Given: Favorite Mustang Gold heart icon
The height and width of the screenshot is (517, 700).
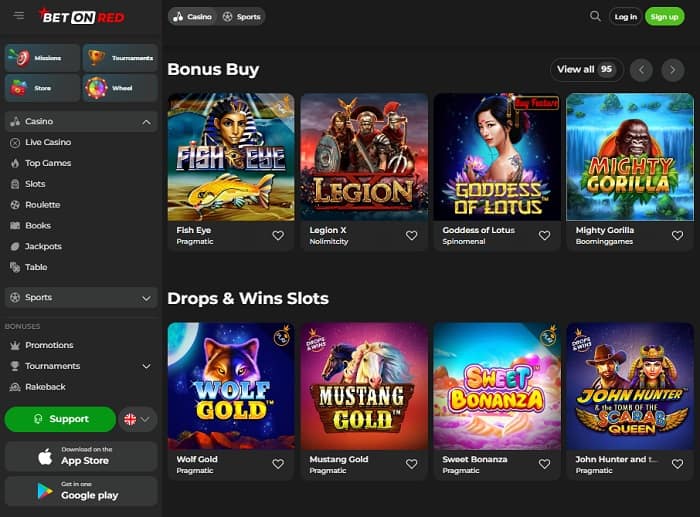Looking at the screenshot, I should pos(412,464).
